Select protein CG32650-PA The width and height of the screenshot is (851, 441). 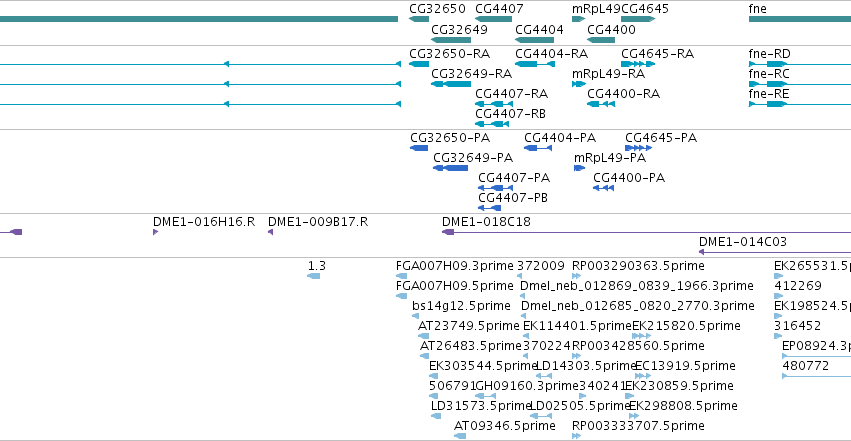click(419, 148)
